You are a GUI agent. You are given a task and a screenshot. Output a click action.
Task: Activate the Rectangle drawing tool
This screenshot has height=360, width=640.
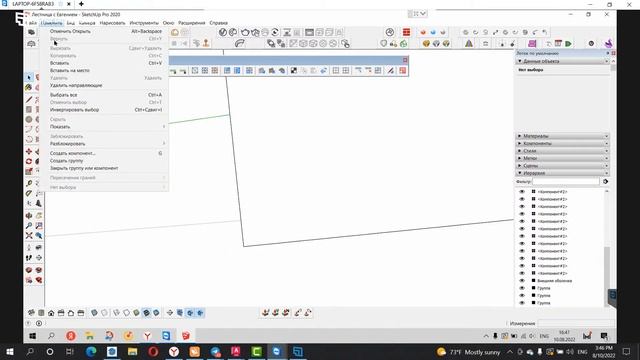[29, 109]
